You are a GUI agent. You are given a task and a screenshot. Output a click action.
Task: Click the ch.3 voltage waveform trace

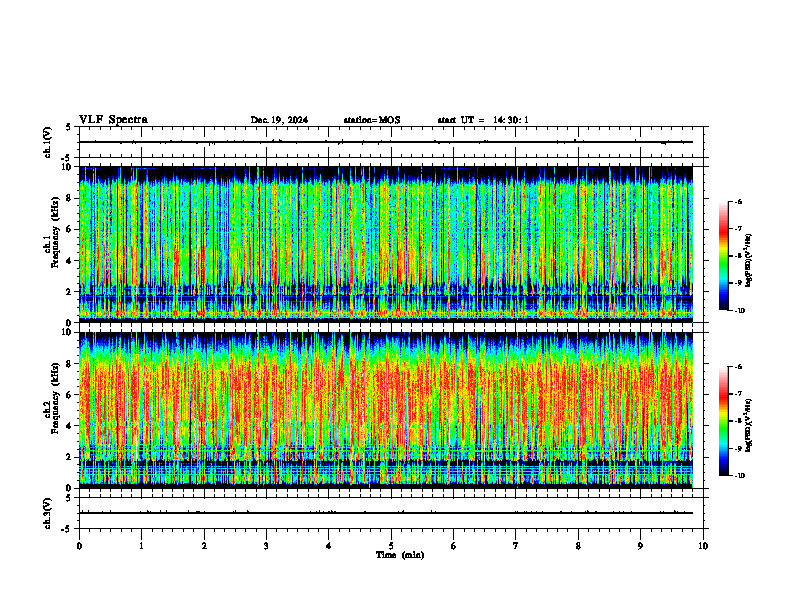[386, 513]
